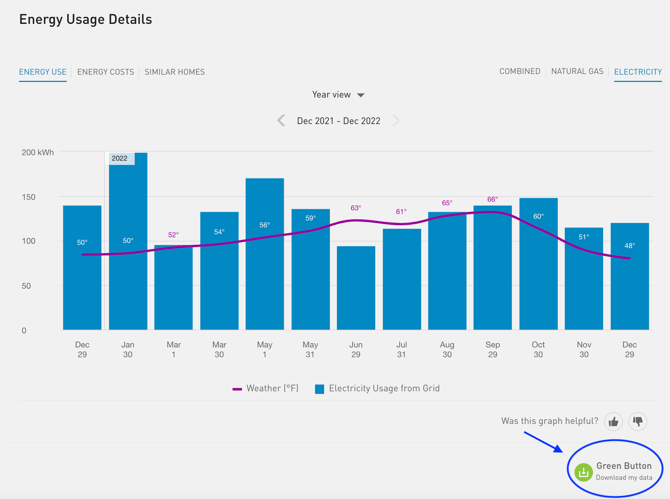Select the Aug 30 usage bar
This screenshot has width=670, height=499.
coord(447,271)
